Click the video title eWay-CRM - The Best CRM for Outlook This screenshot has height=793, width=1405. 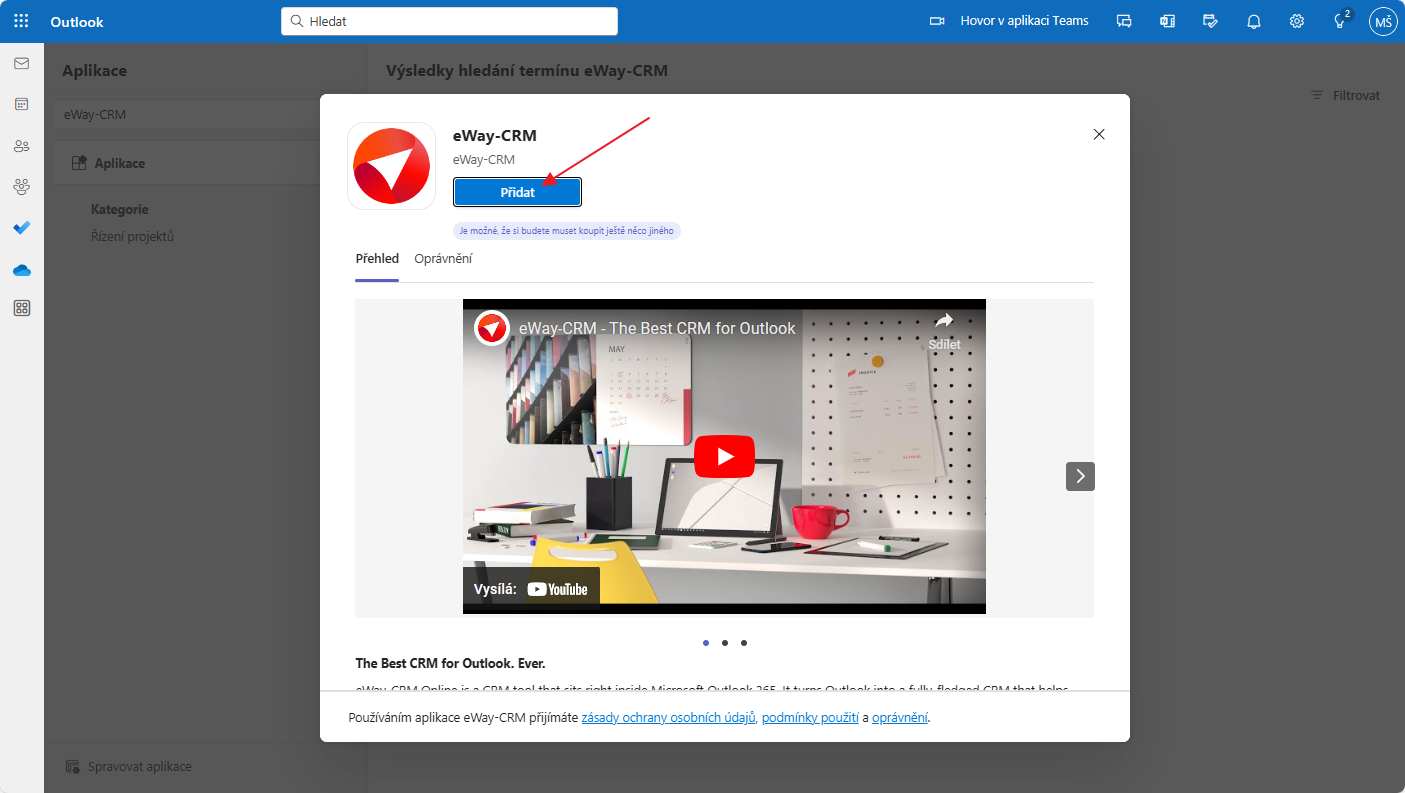pos(657,328)
